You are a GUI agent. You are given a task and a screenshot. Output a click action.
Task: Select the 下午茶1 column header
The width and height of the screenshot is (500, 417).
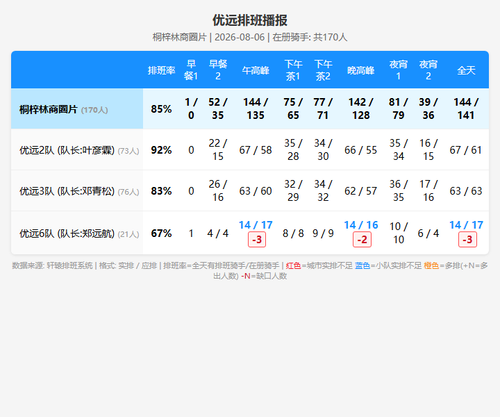tap(293, 70)
